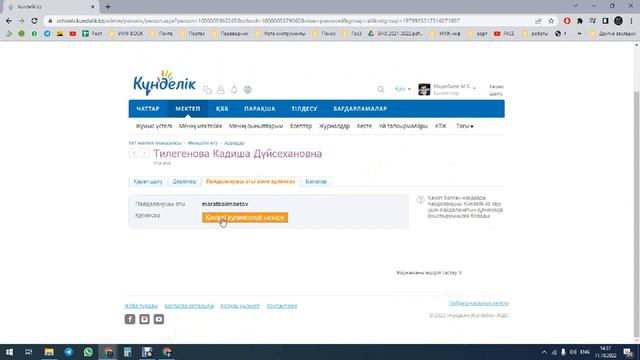Open Менің сыныптарым submenu link

click(x=256, y=126)
